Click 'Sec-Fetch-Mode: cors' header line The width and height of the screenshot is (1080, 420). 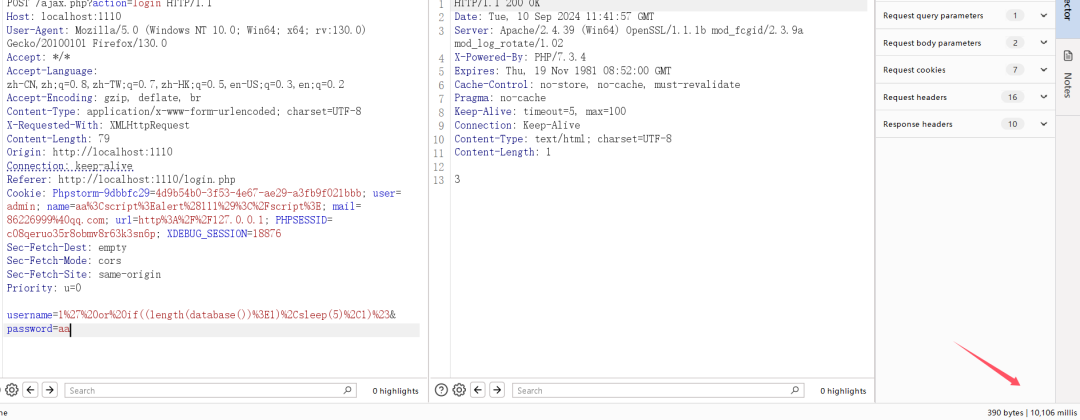(63, 261)
